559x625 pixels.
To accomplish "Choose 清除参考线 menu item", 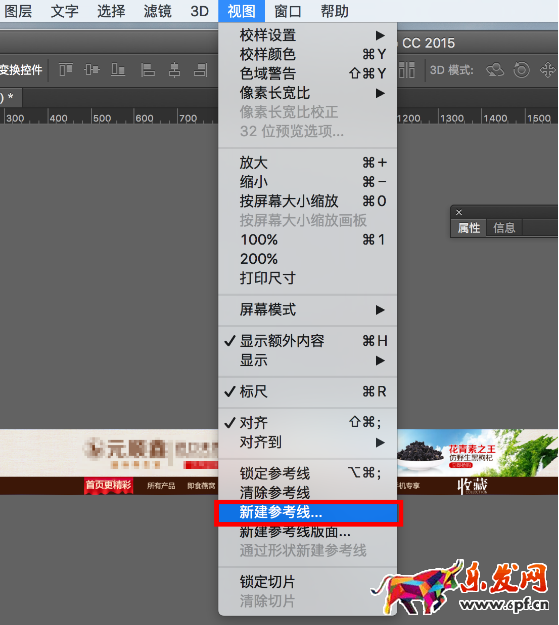I will [x=307, y=493].
